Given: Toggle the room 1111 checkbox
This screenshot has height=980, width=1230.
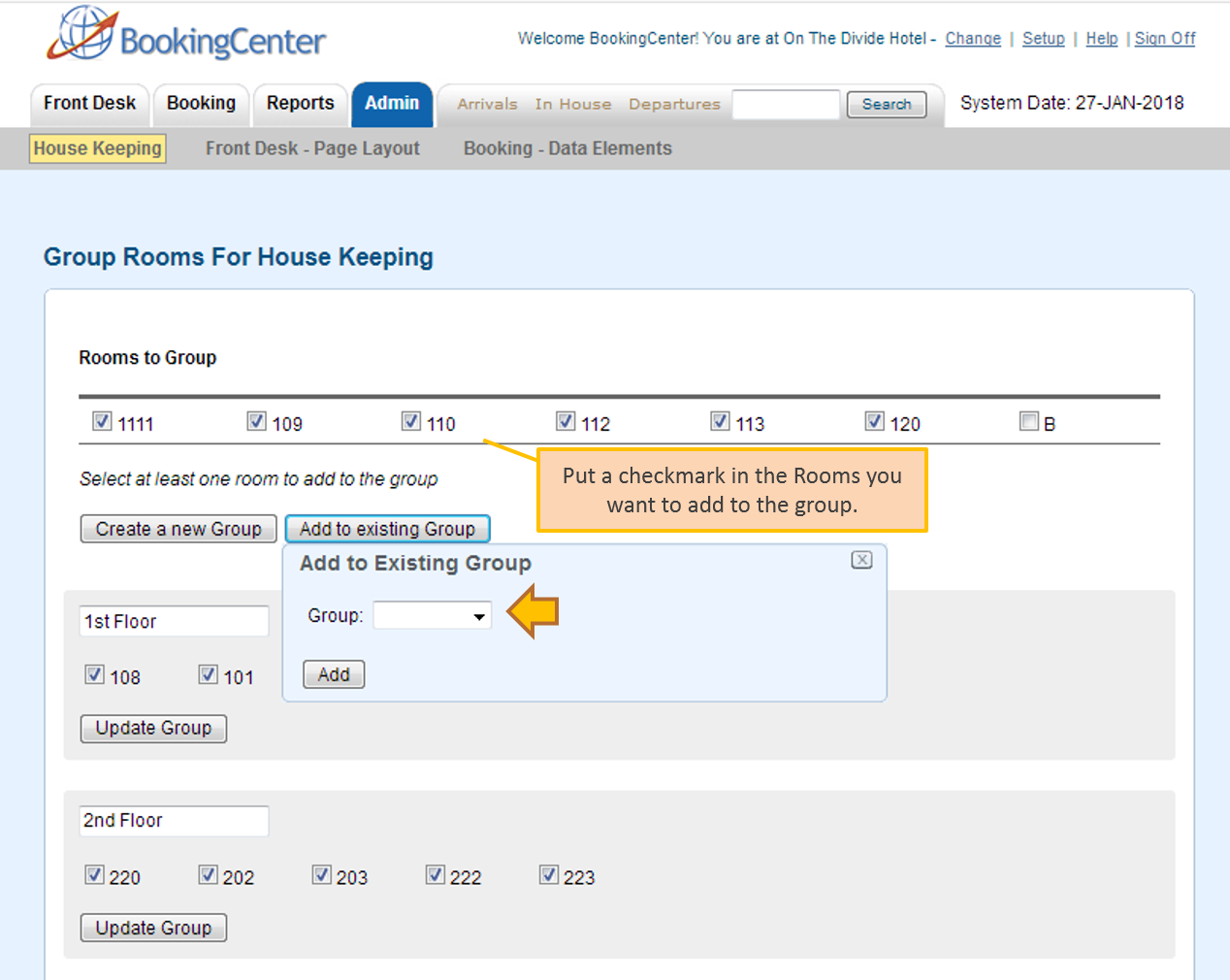Looking at the screenshot, I should [x=102, y=421].
